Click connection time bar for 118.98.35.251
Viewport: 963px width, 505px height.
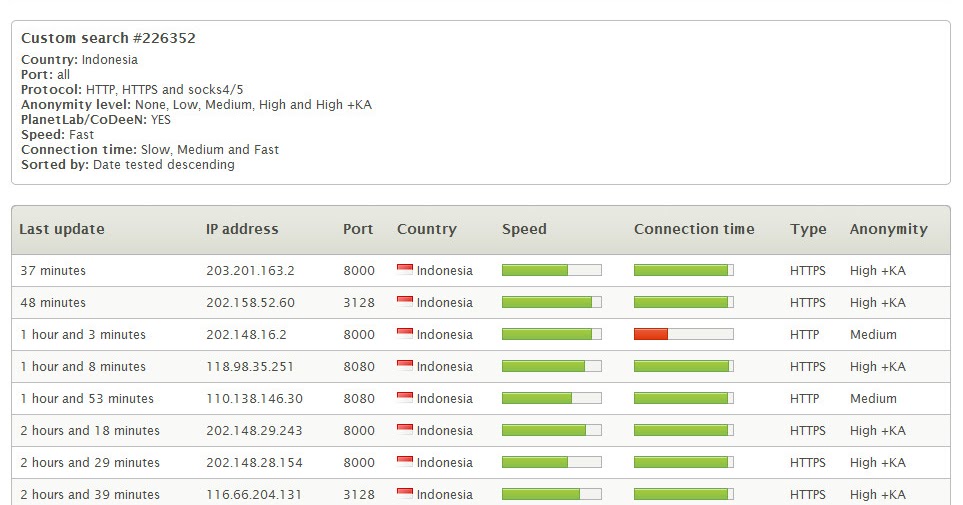click(684, 366)
